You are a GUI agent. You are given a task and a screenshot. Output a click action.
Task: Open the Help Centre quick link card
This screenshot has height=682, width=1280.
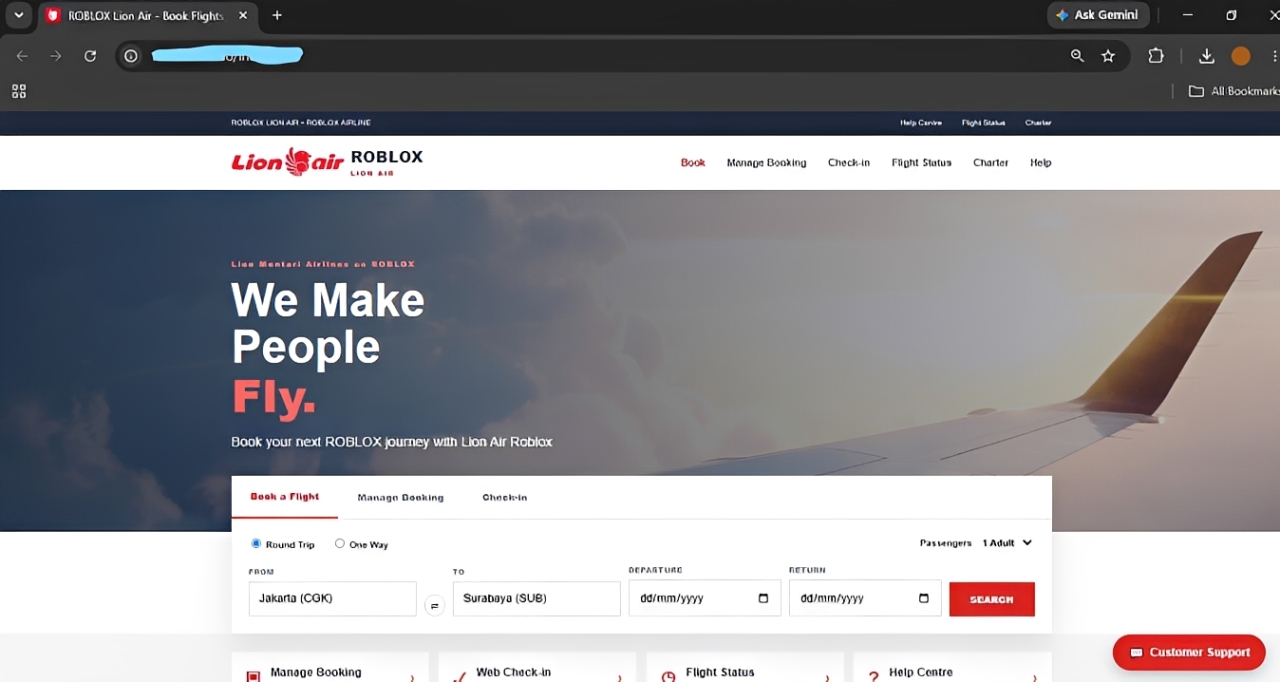953,668
